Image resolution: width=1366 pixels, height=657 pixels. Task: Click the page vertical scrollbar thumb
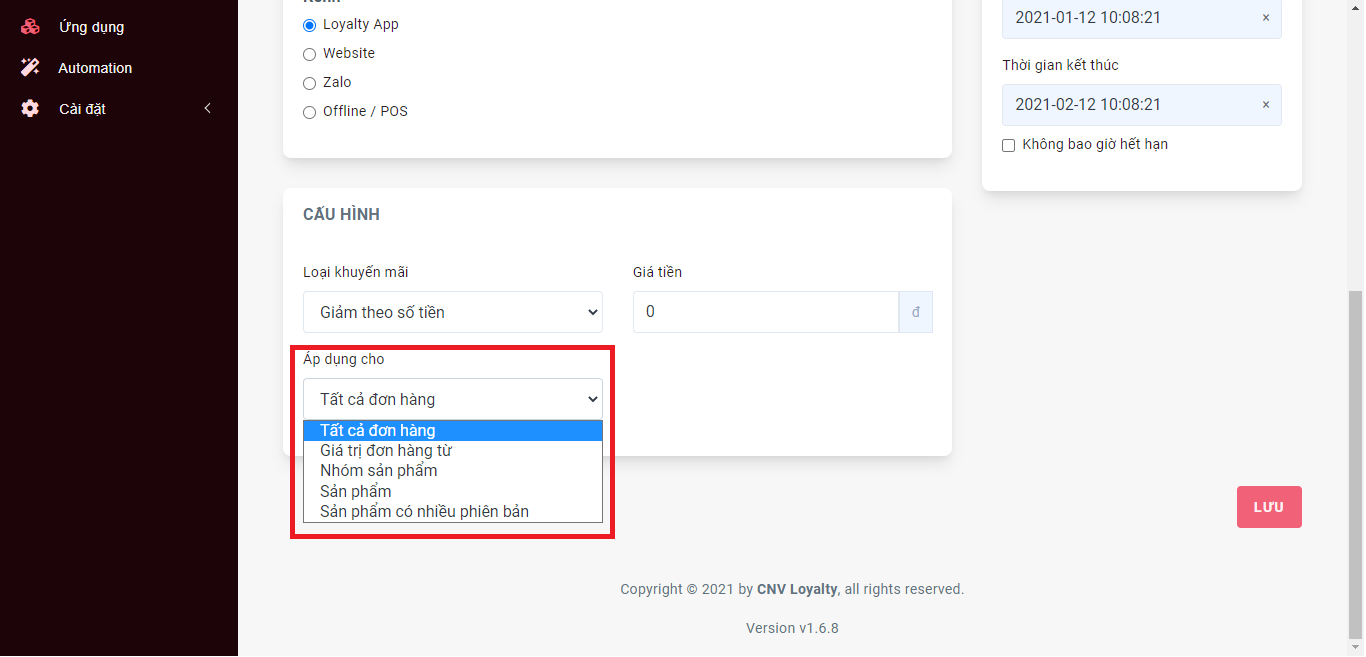(x=1356, y=463)
